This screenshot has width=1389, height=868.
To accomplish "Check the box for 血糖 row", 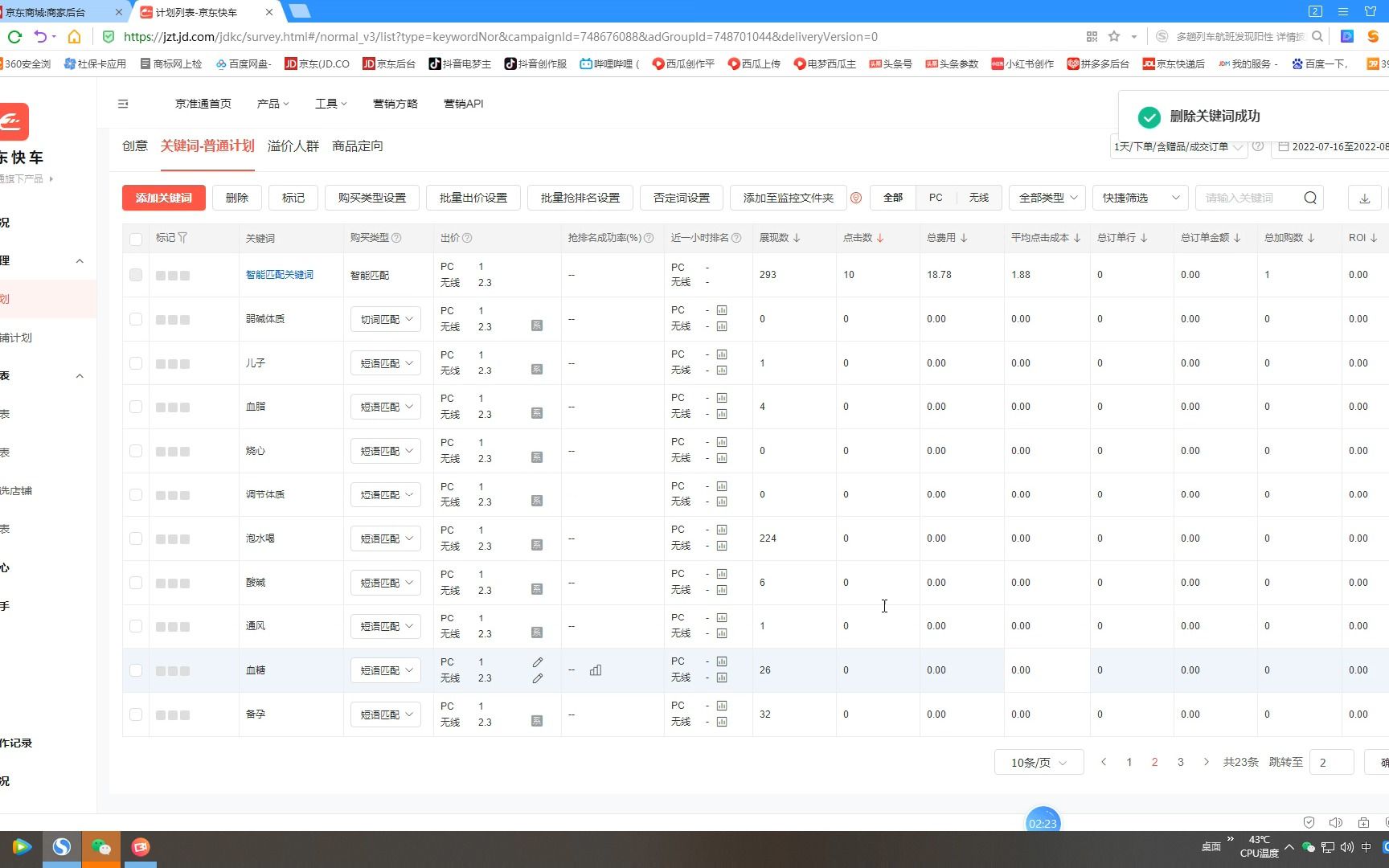I will [x=136, y=670].
